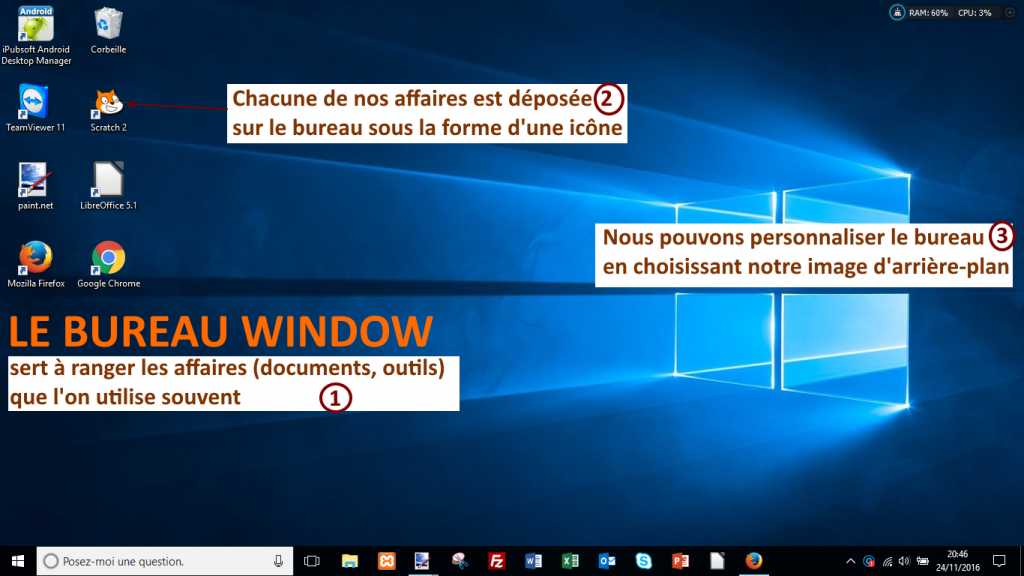Check the battery power tray icon
This screenshot has height=576, width=1024.
(x=922, y=561)
